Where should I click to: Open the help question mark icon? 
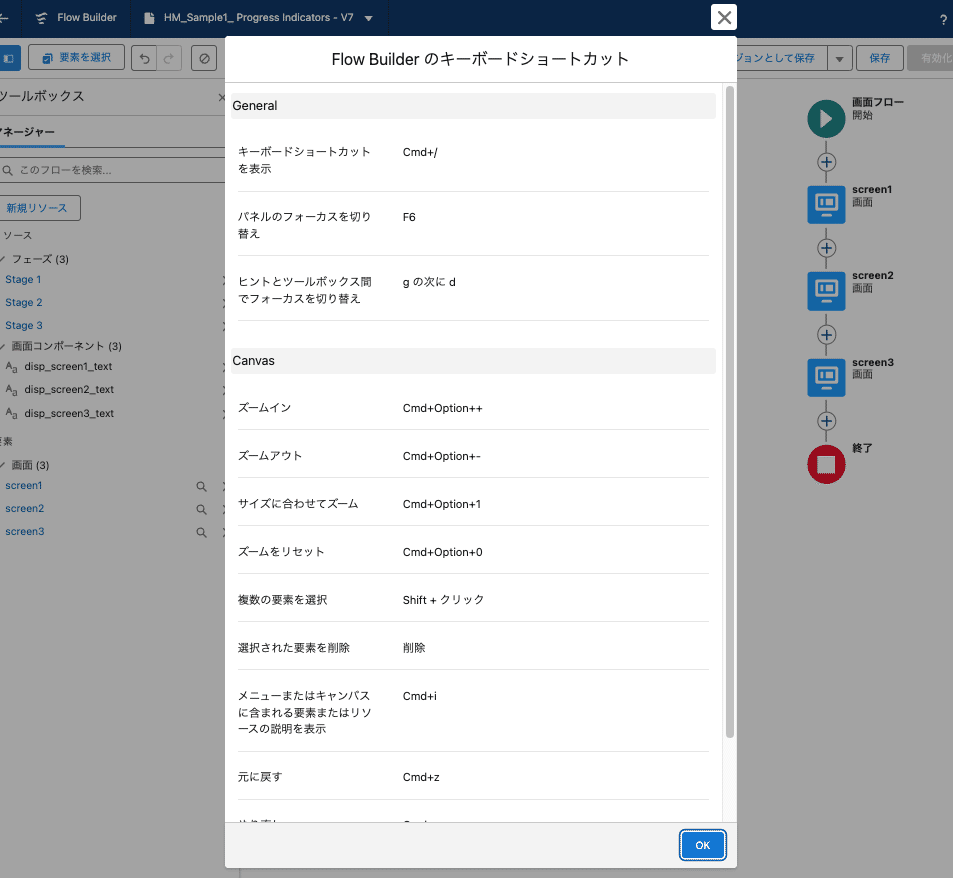(x=943, y=20)
